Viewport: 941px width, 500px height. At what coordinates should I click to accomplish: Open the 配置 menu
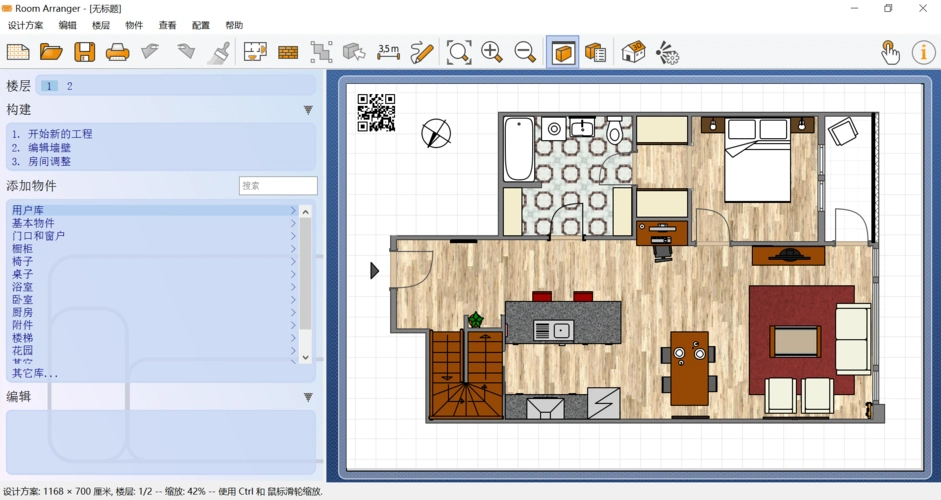pos(201,25)
